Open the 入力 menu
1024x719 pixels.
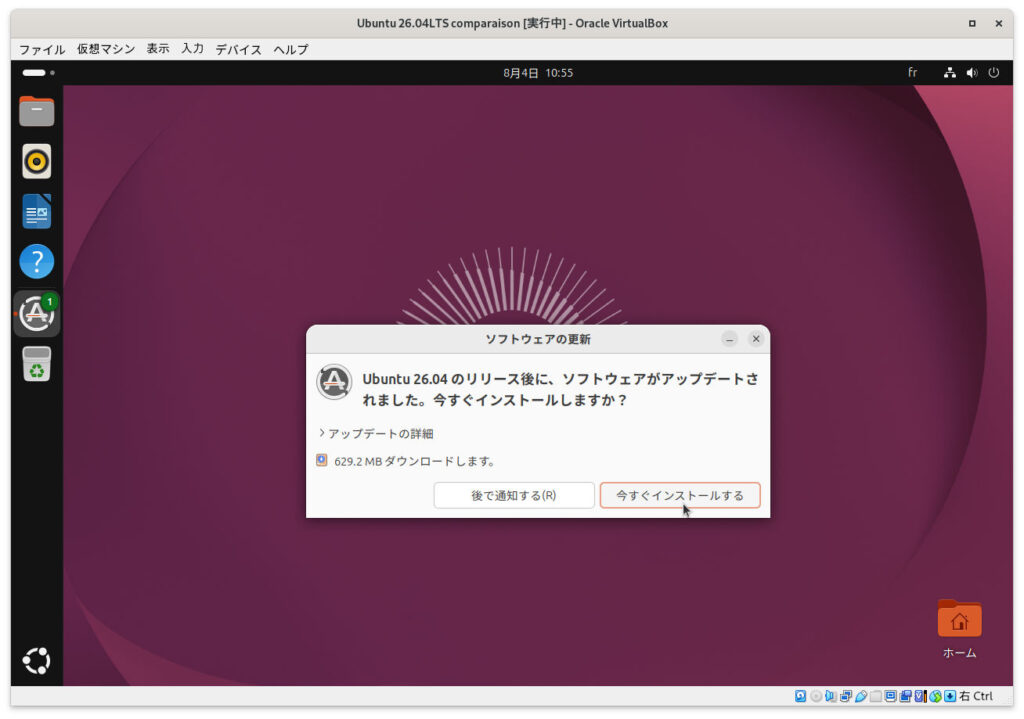pyautogui.click(x=193, y=49)
